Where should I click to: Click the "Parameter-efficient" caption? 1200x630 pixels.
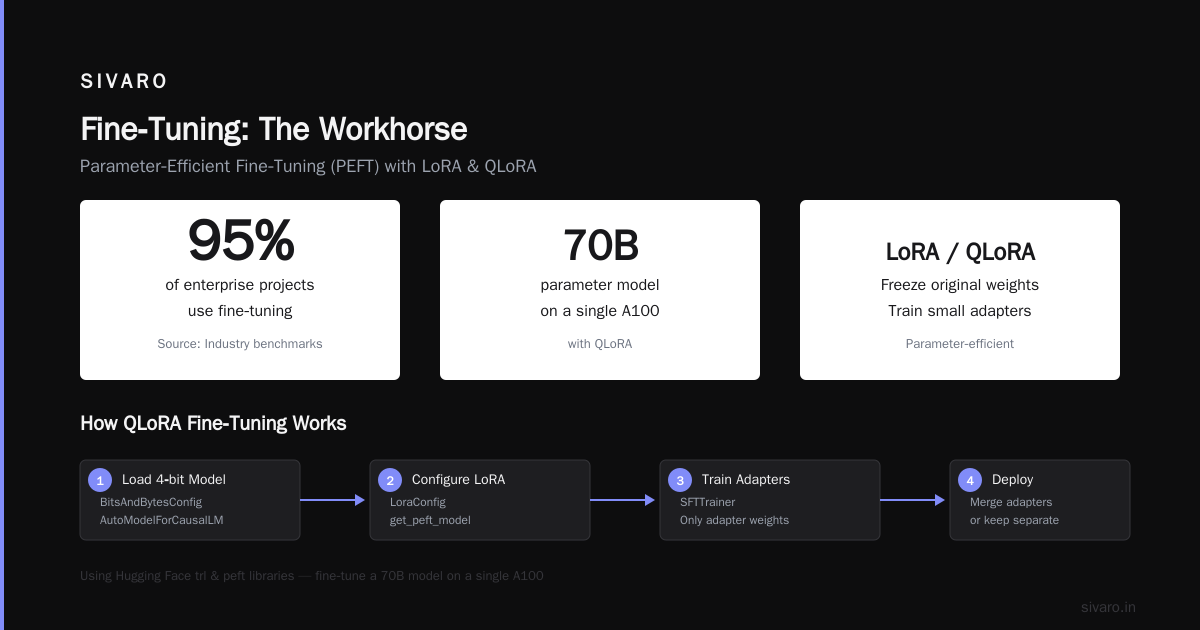[960, 343]
